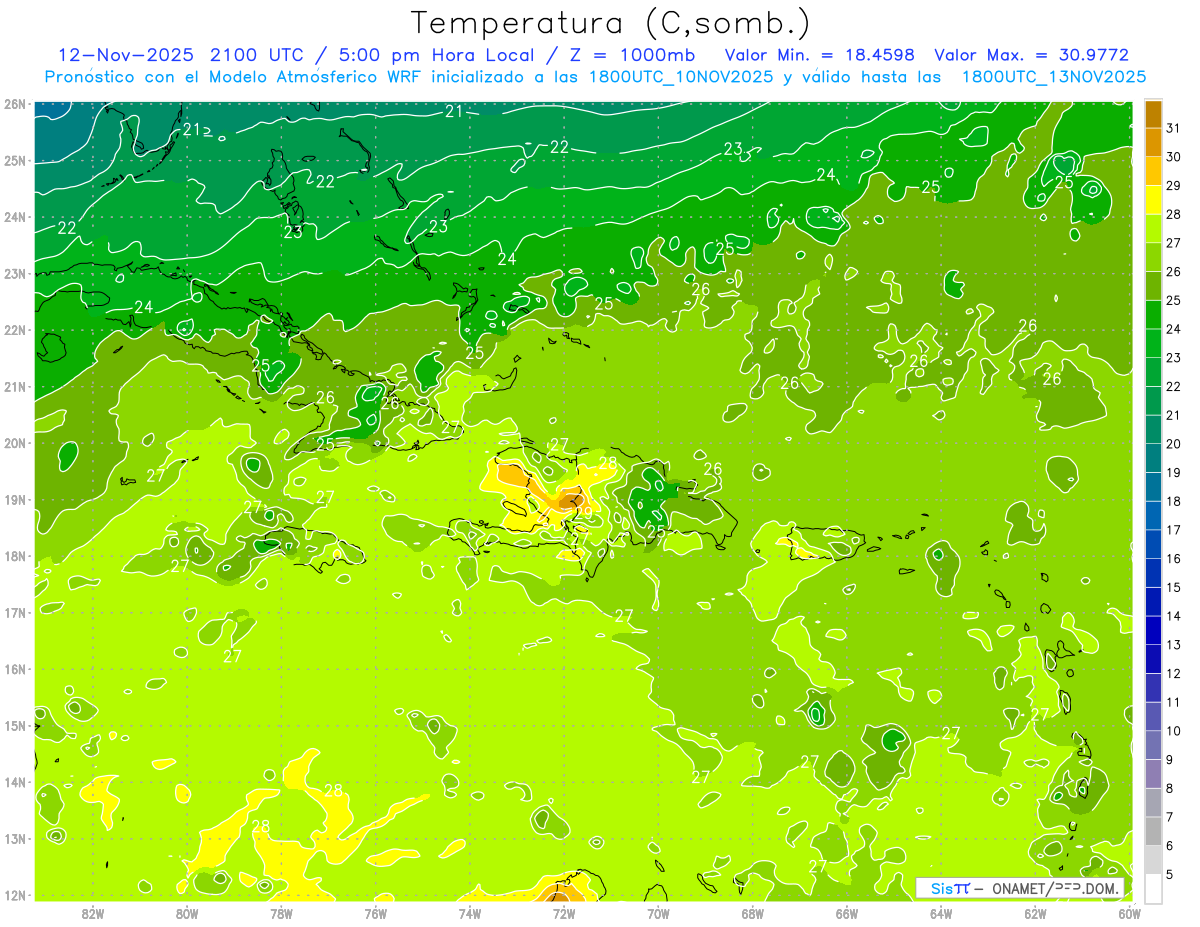
Task: Pick the bright yellow swatch between 28 and 29
Action: click(x=1153, y=200)
